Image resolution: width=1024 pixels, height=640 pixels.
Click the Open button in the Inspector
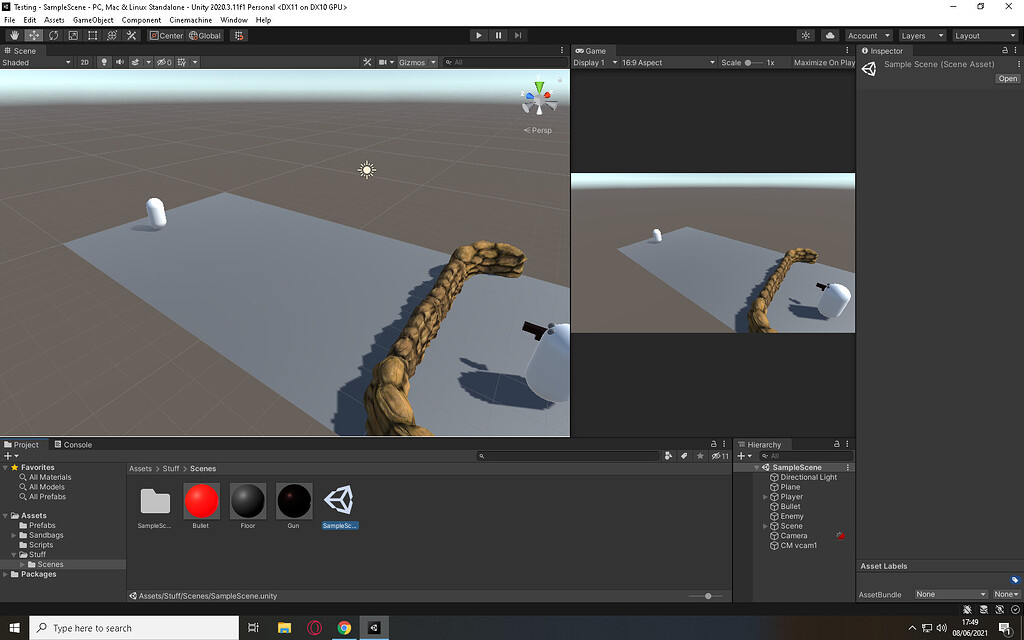tap(1007, 78)
